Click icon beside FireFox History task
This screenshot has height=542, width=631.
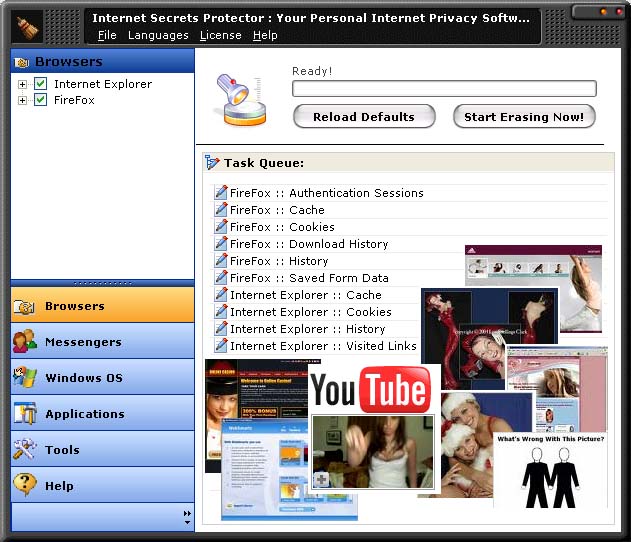[x=221, y=261]
